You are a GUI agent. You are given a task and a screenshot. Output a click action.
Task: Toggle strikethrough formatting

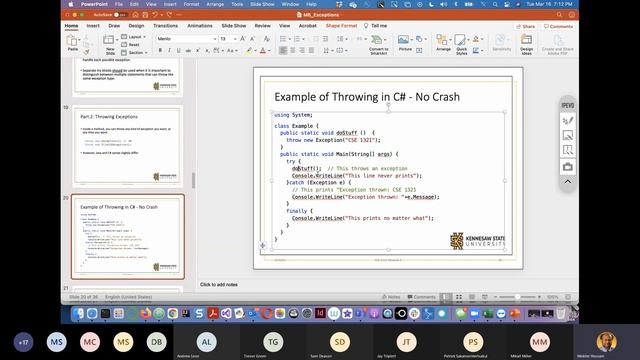pos(188,50)
